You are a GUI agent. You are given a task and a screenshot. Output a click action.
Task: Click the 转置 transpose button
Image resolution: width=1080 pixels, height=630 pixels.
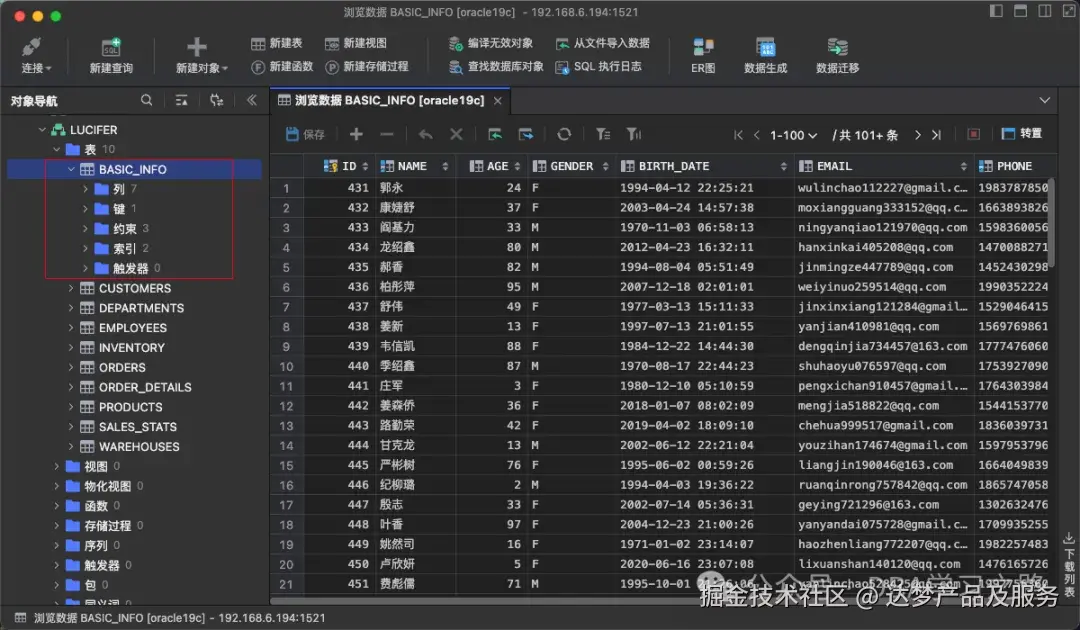[1021, 134]
